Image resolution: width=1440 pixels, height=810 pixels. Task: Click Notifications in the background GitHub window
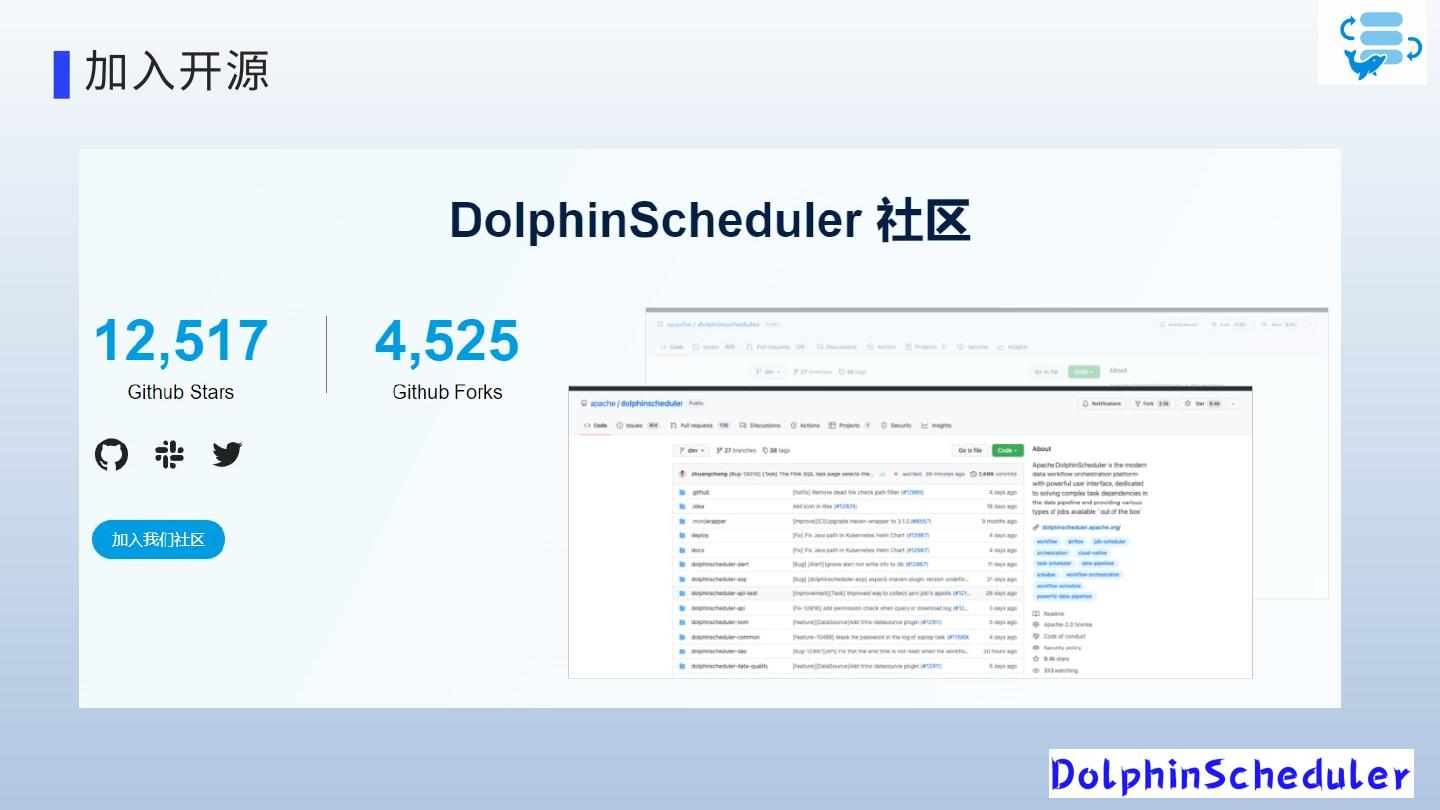(x=1179, y=325)
